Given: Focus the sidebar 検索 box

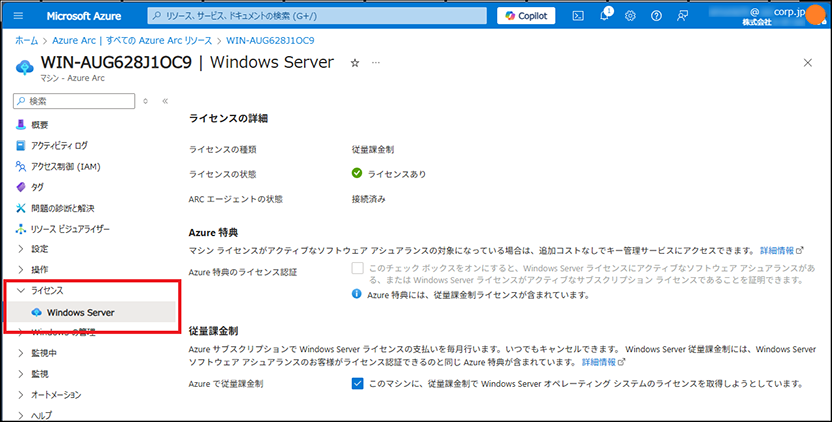Looking at the screenshot, I should [x=74, y=101].
